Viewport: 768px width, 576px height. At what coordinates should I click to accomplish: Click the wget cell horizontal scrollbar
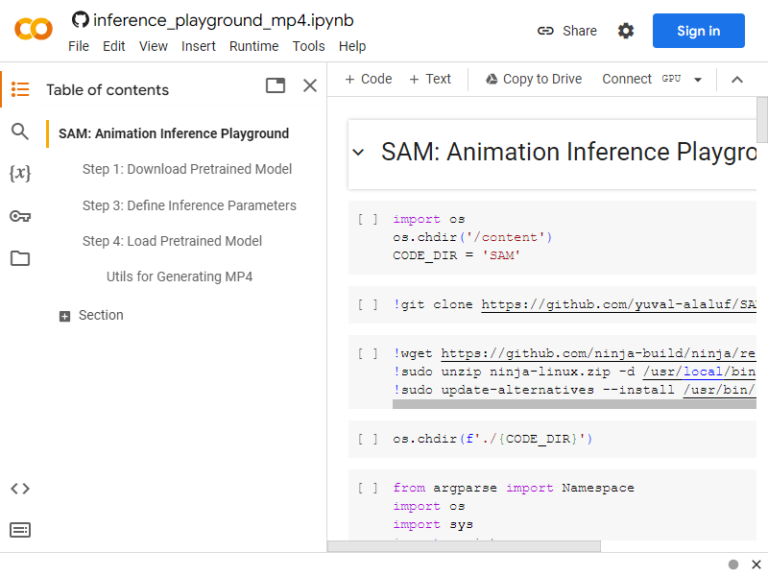click(x=574, y=404)
